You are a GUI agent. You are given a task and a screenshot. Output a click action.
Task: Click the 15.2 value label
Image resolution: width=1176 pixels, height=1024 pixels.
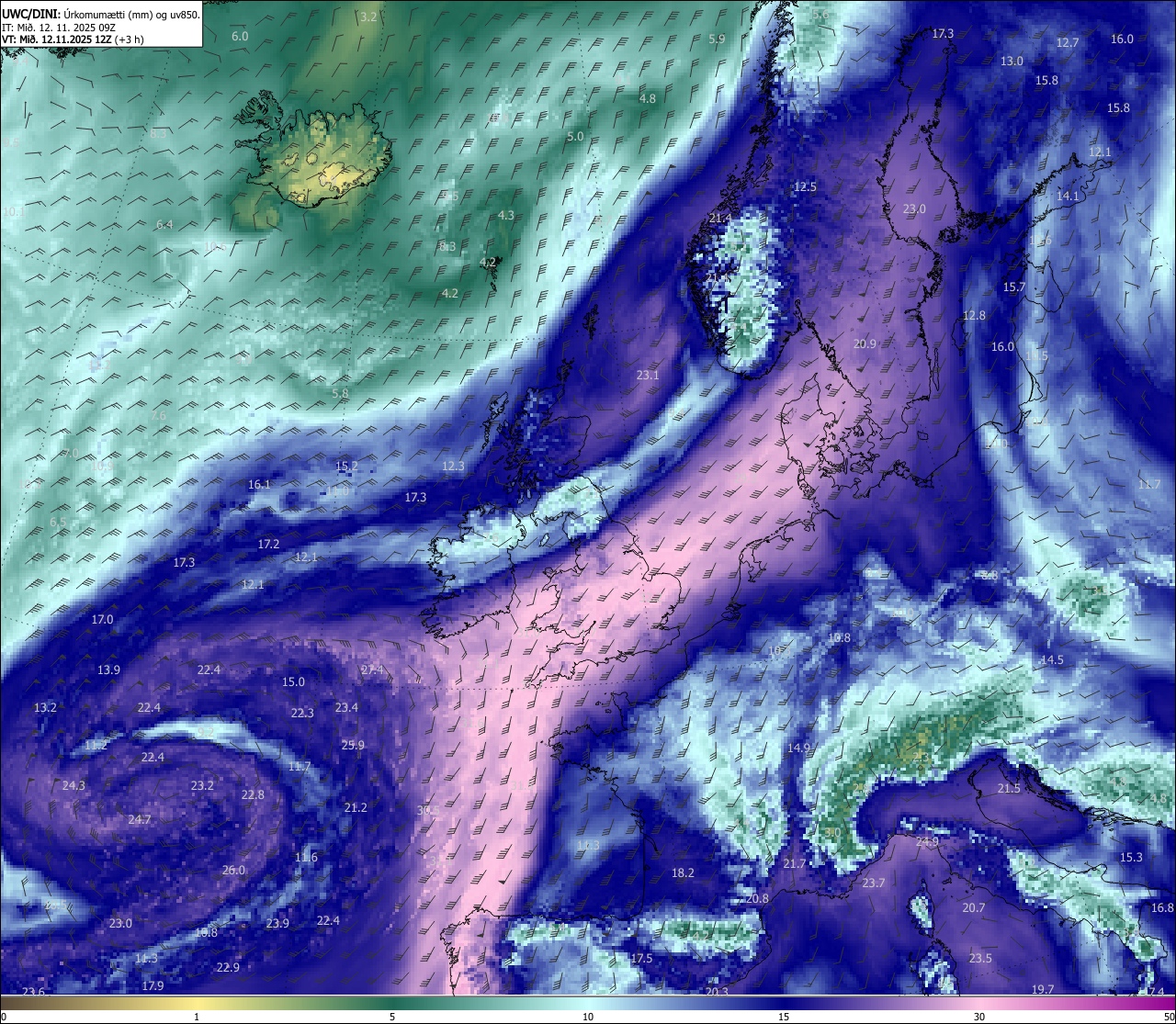coord(346,466)
